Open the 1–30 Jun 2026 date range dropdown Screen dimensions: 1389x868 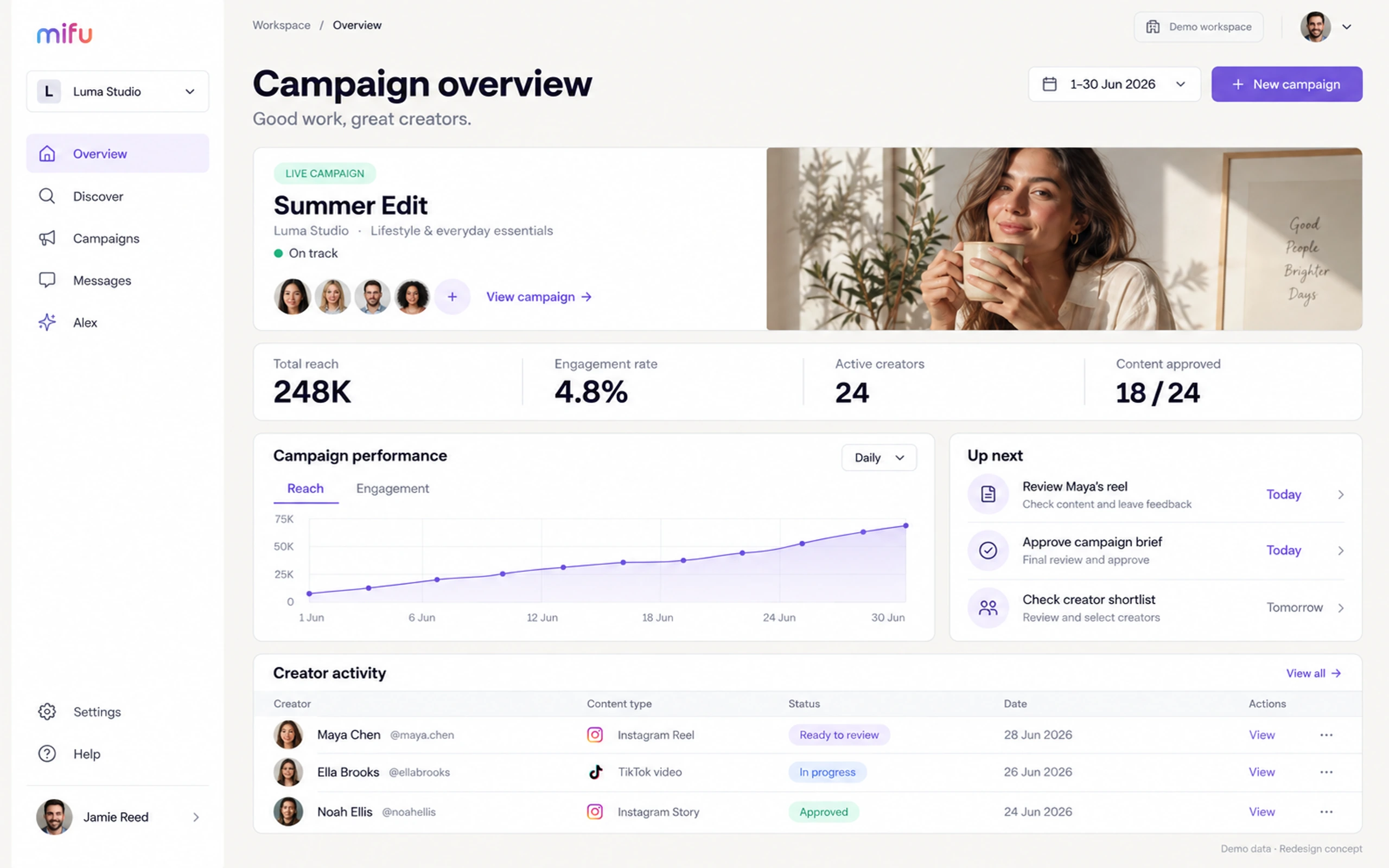pyautogui.click(x=1114, y=84)
